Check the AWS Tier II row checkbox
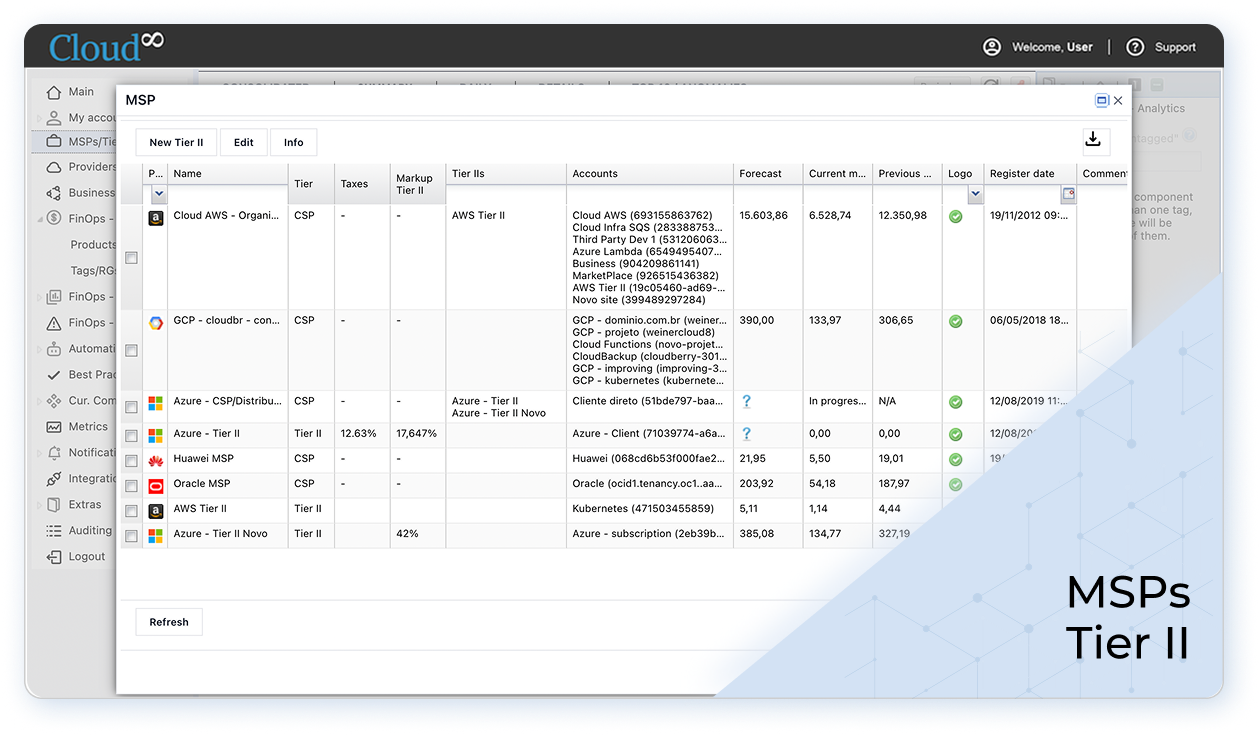 131,511
